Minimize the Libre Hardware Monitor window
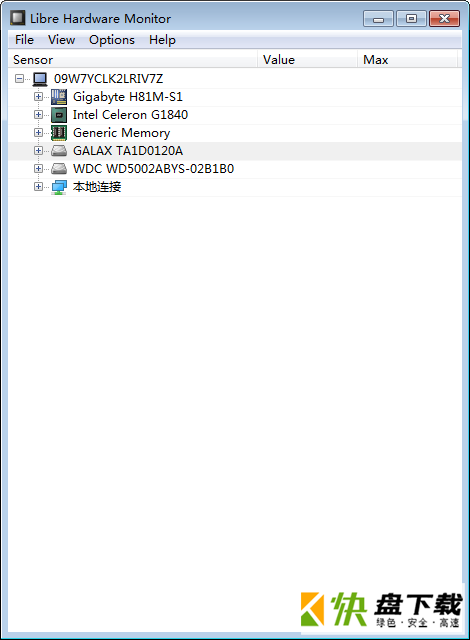This screenshot has height=640, width=470. tap(378, 19)
